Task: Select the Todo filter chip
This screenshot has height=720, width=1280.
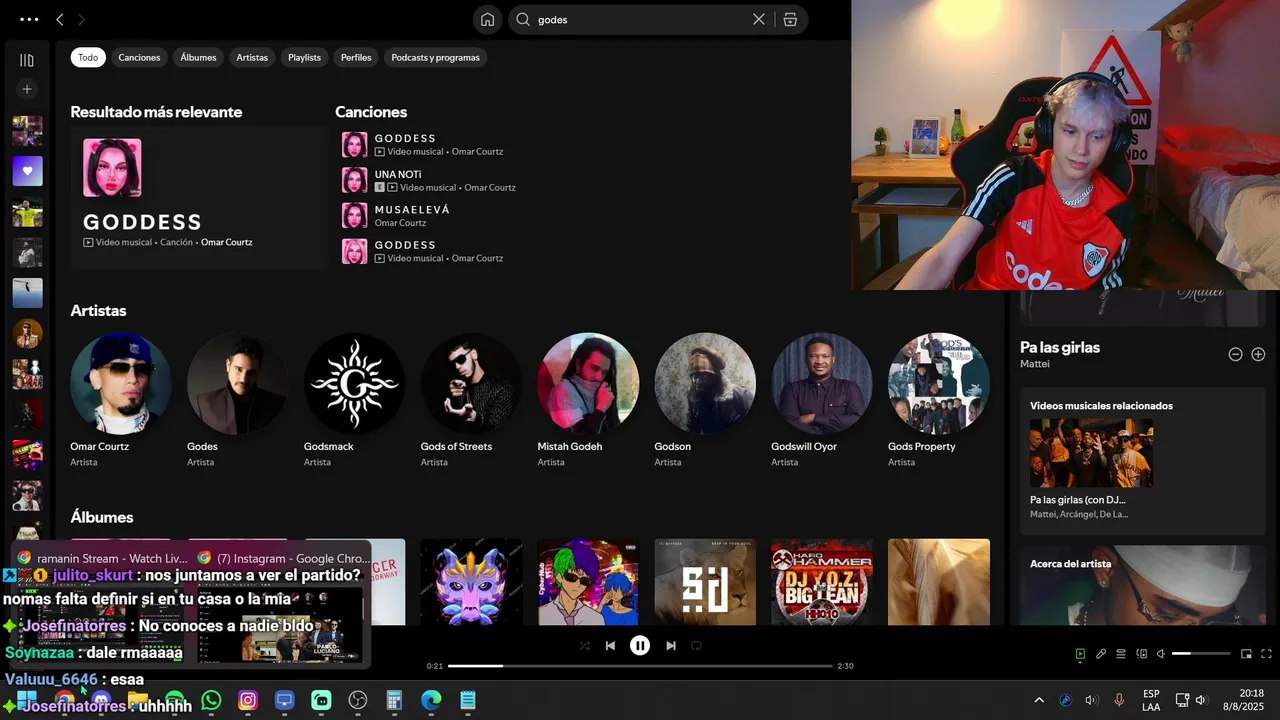Action: 88,57
